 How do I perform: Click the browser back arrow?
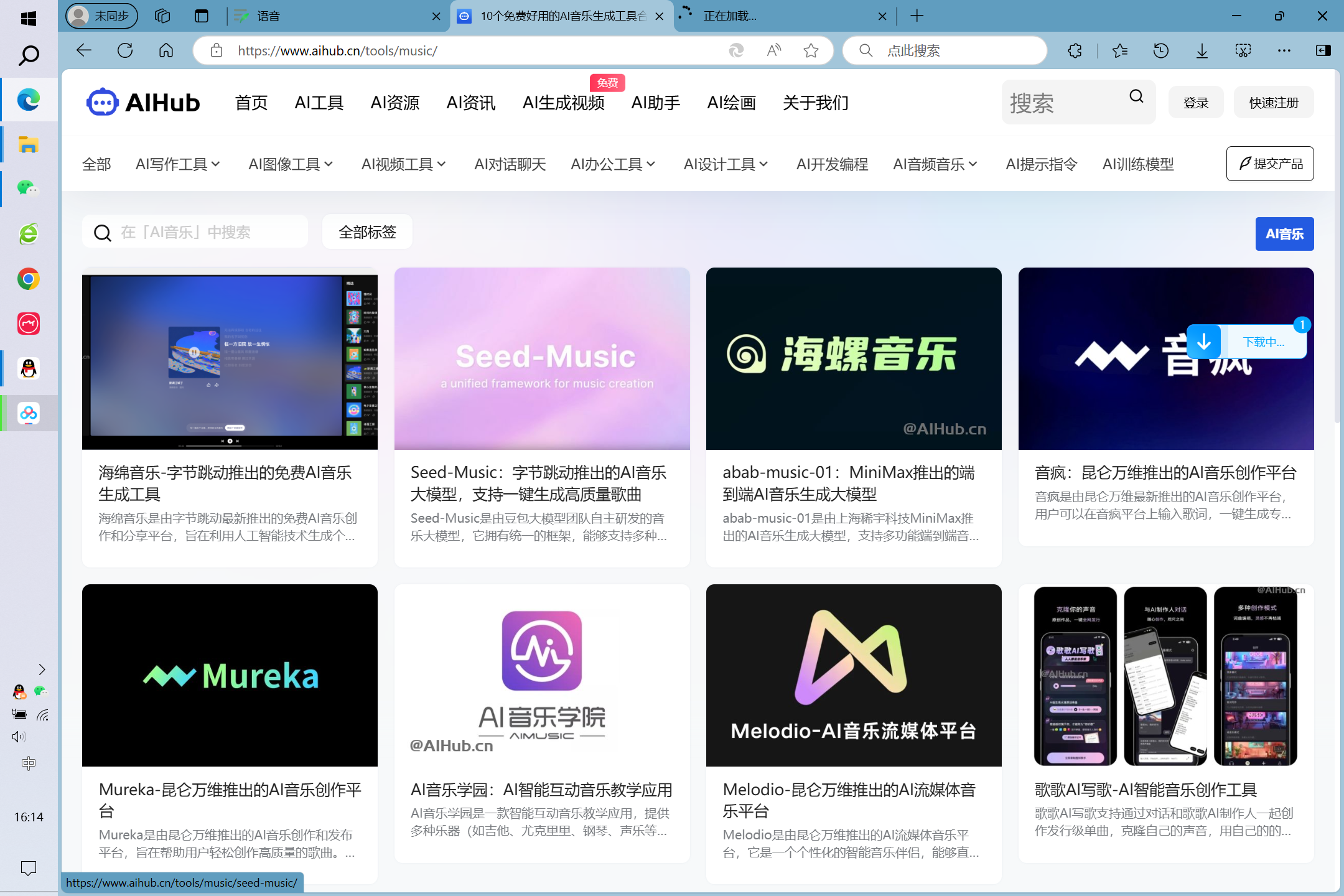(x=84, y=50)
